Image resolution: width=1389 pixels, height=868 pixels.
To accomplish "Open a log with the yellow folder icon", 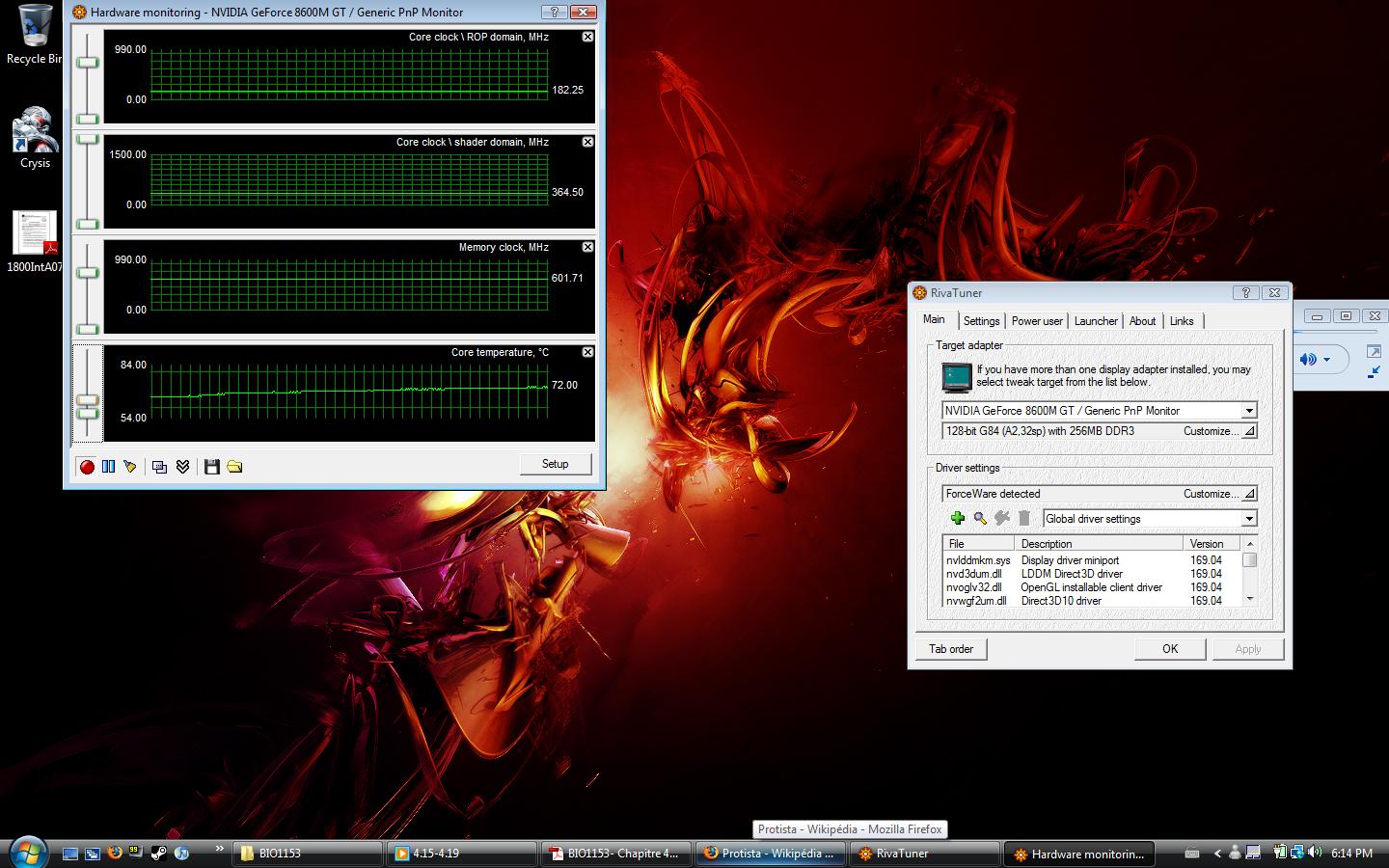I will tap(234, 467).
